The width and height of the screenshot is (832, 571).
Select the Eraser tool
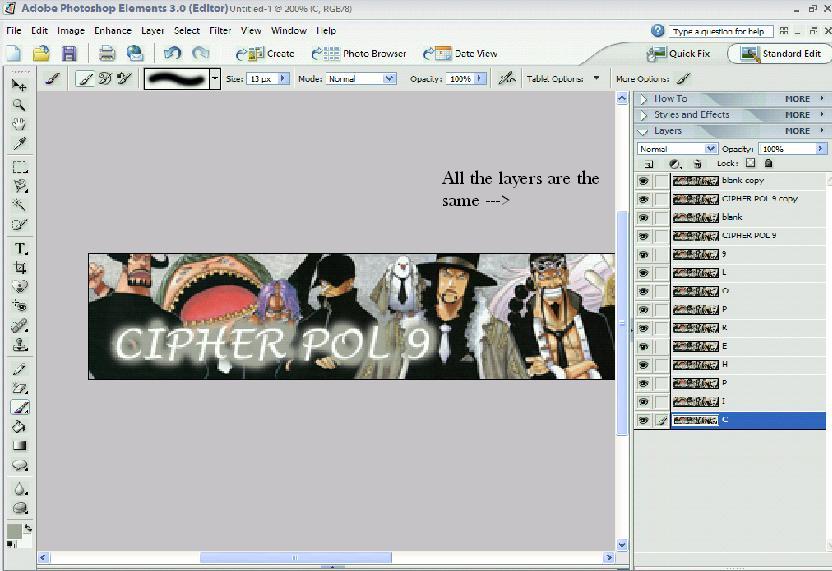(20, 388)
